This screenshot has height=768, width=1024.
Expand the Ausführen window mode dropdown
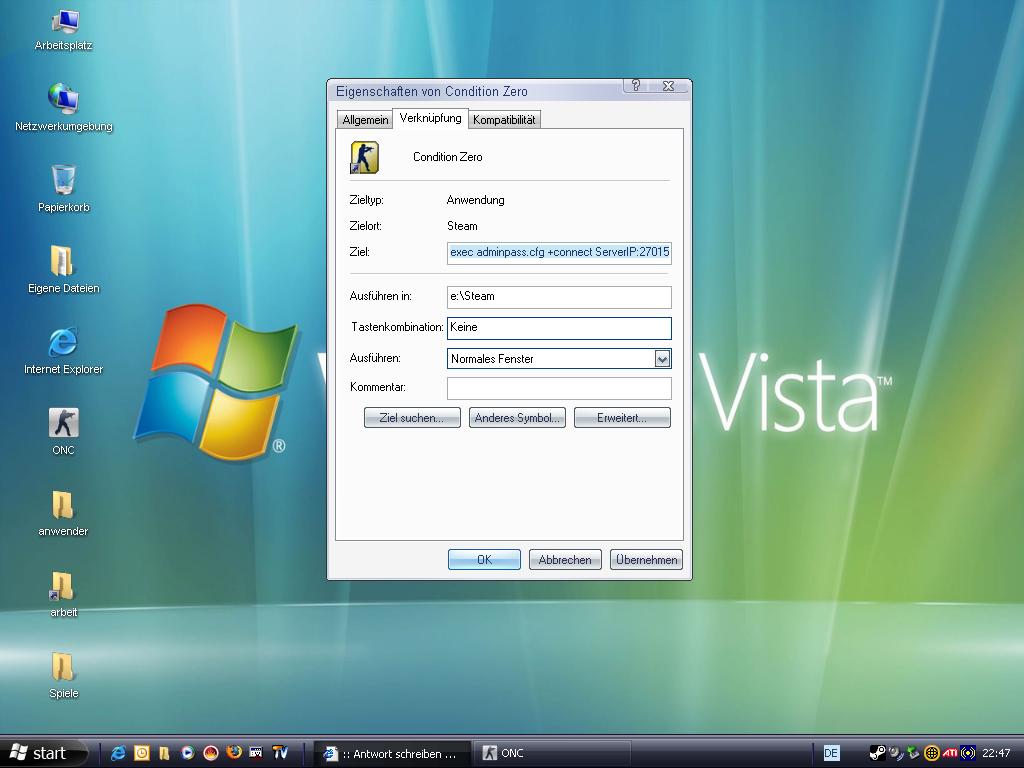(661, 359)
